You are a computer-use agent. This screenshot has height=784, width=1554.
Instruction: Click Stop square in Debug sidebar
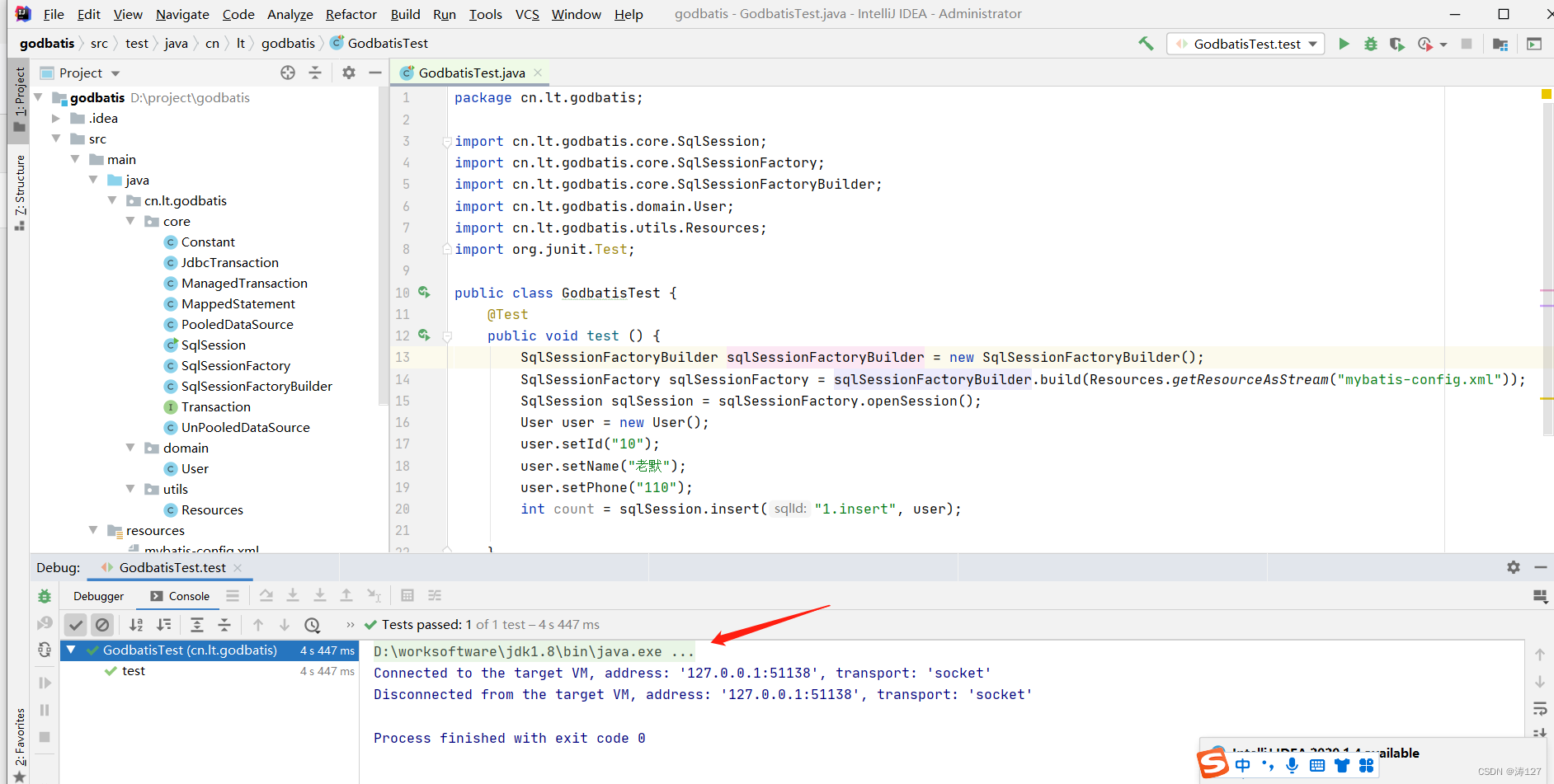point(45,737)
